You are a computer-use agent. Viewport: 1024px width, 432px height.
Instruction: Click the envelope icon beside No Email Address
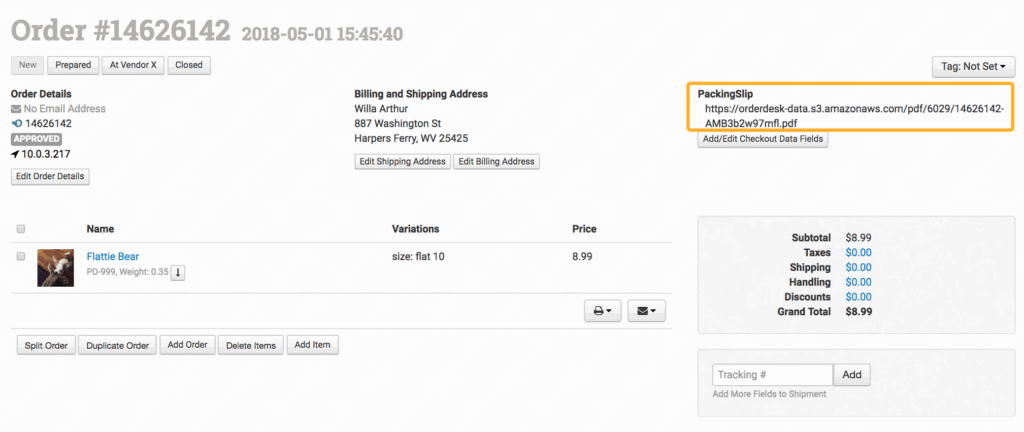[16, 109]
